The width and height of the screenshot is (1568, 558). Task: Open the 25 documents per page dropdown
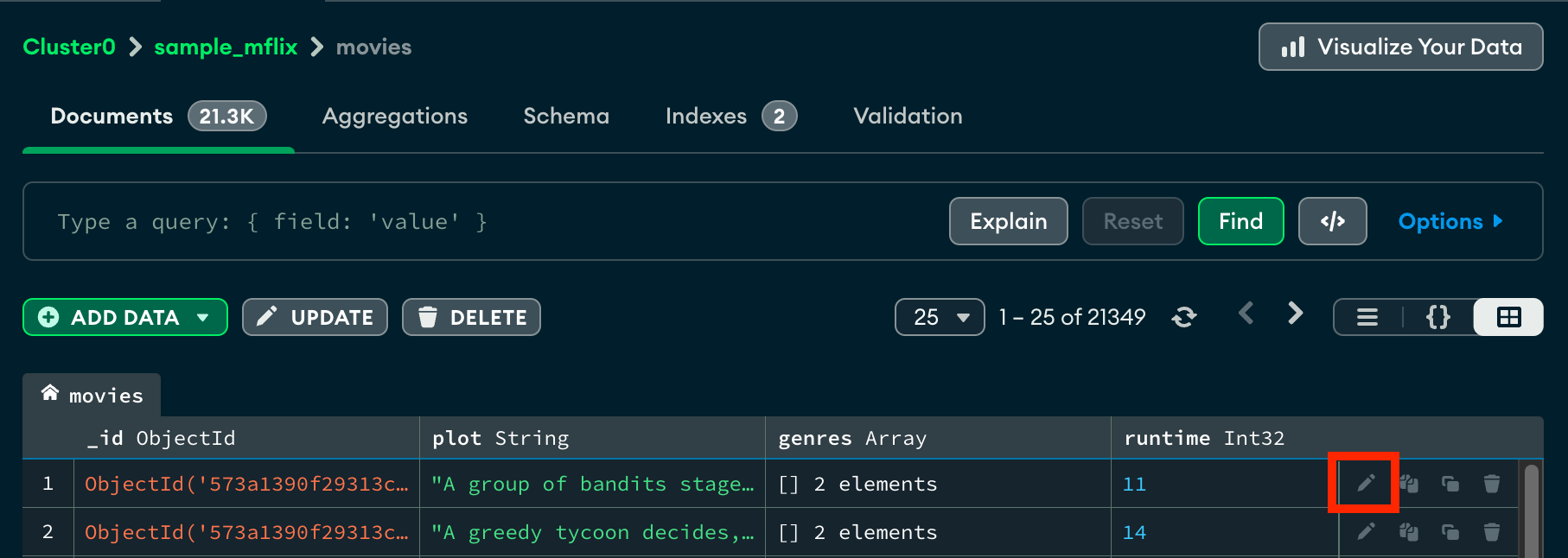pos(940,317)
